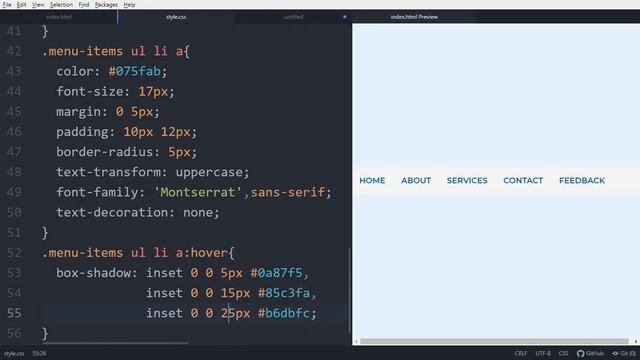Image resolution: width=640 pixels, height=360 pixels.
Task: Click the a:hover selector text
Action: 201,253
